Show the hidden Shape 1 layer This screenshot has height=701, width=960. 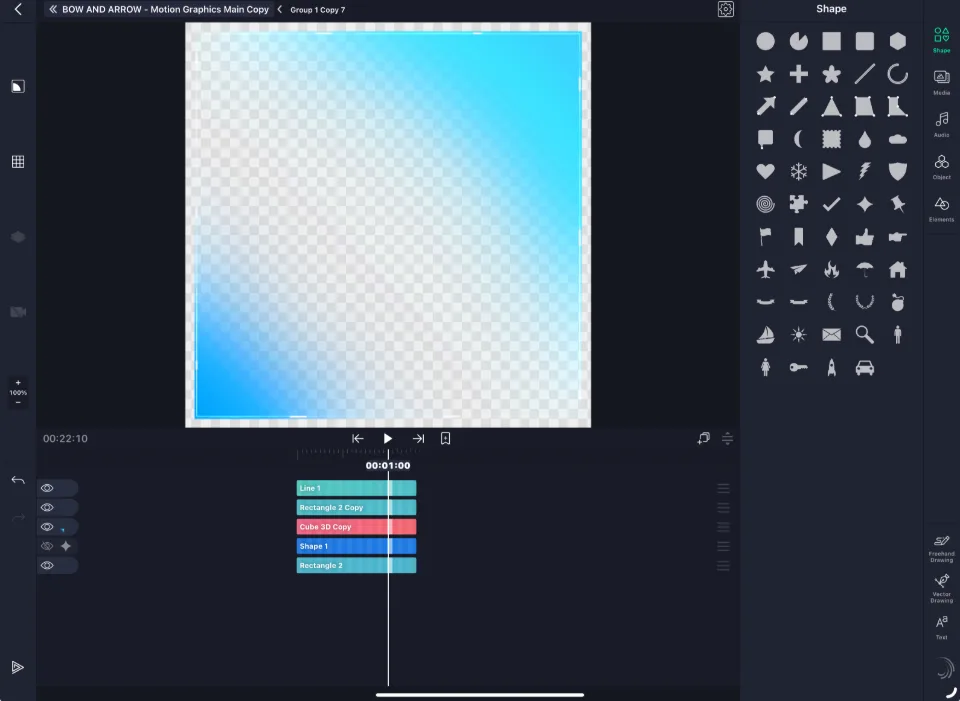[x=47, y=546]
